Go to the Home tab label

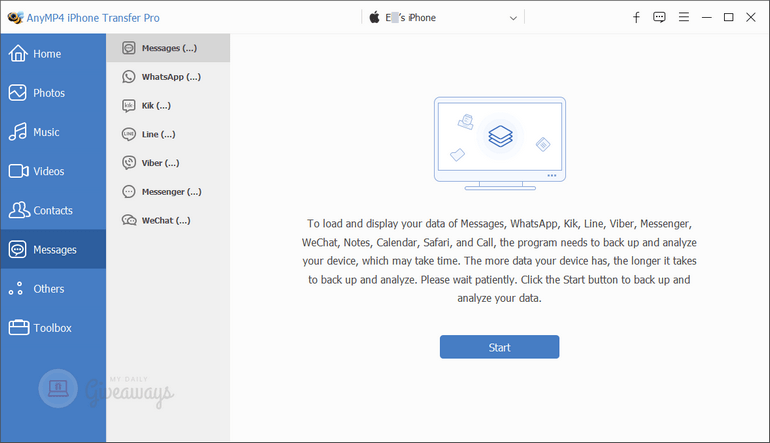coord(47,54)
